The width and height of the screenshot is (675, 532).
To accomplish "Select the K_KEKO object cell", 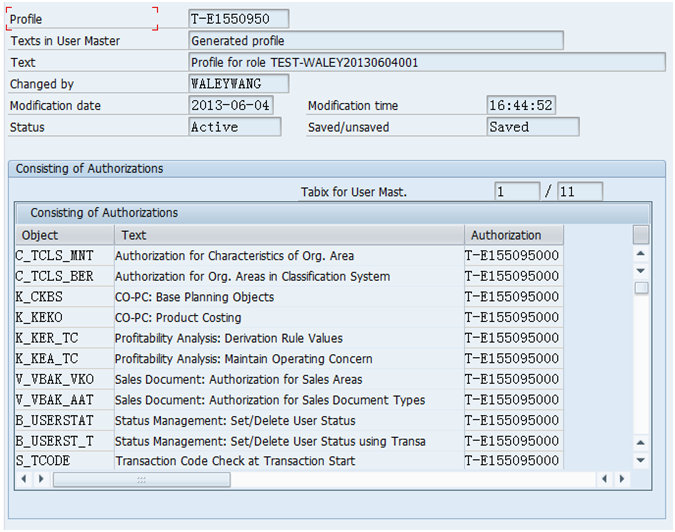I will 64,318.
